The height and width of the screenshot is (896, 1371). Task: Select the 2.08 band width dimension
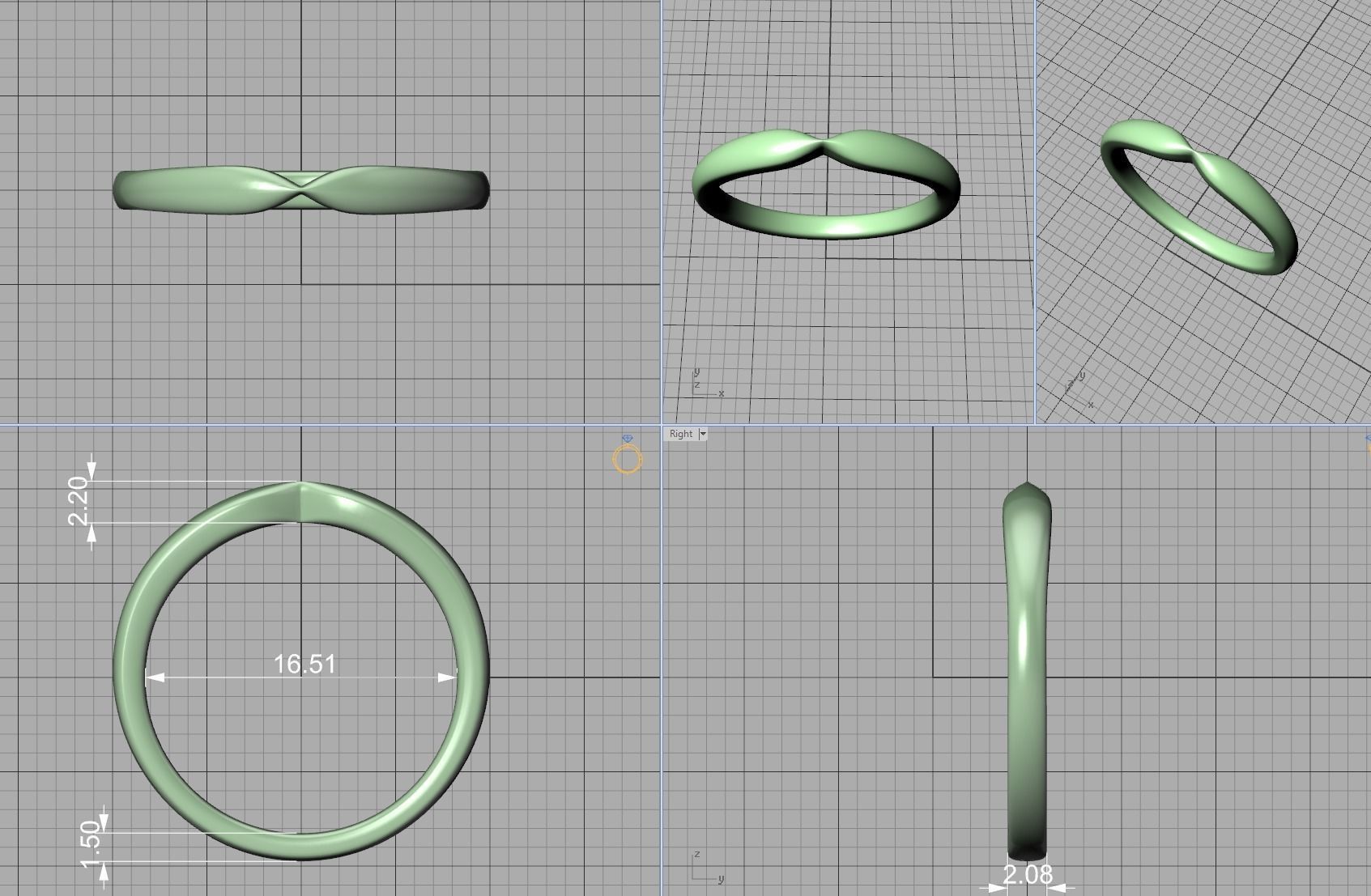1028,875
